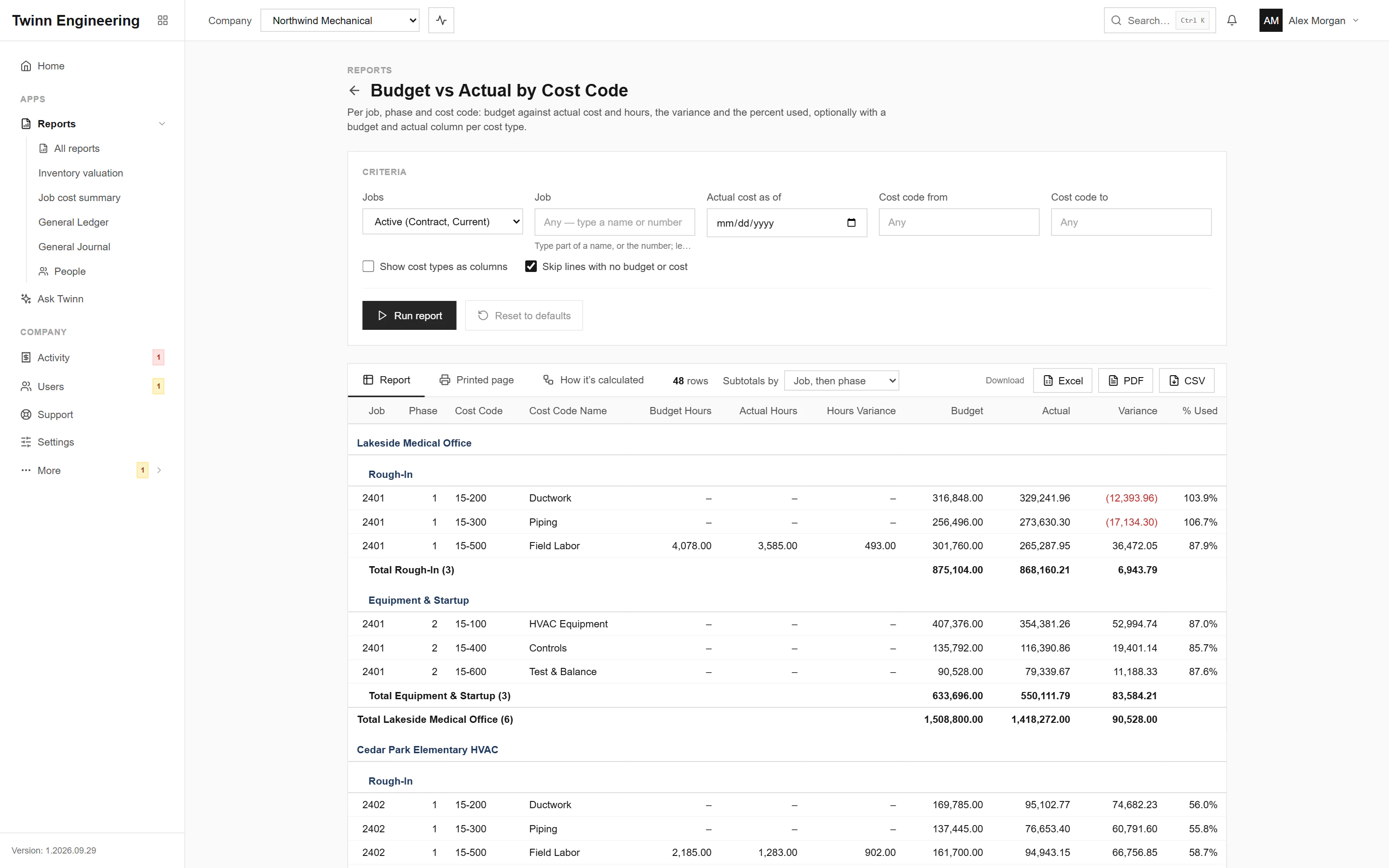Open the Subtotals by dropdown
The height and width of the screenshot is (868, 1389).
pos(842,380)
